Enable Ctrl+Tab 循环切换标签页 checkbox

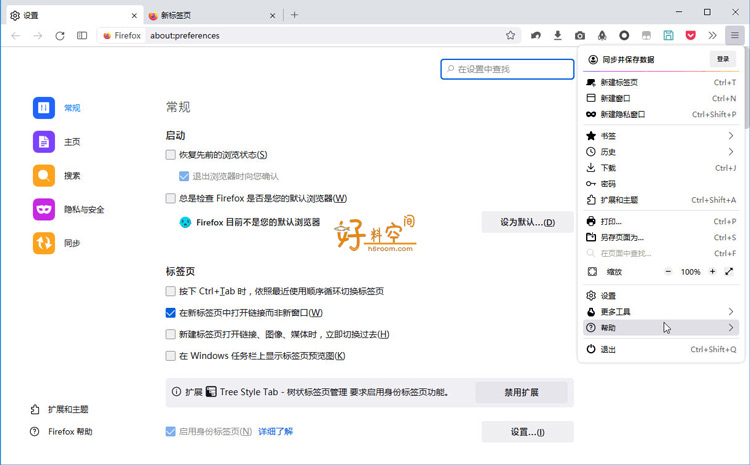point(170,291)
